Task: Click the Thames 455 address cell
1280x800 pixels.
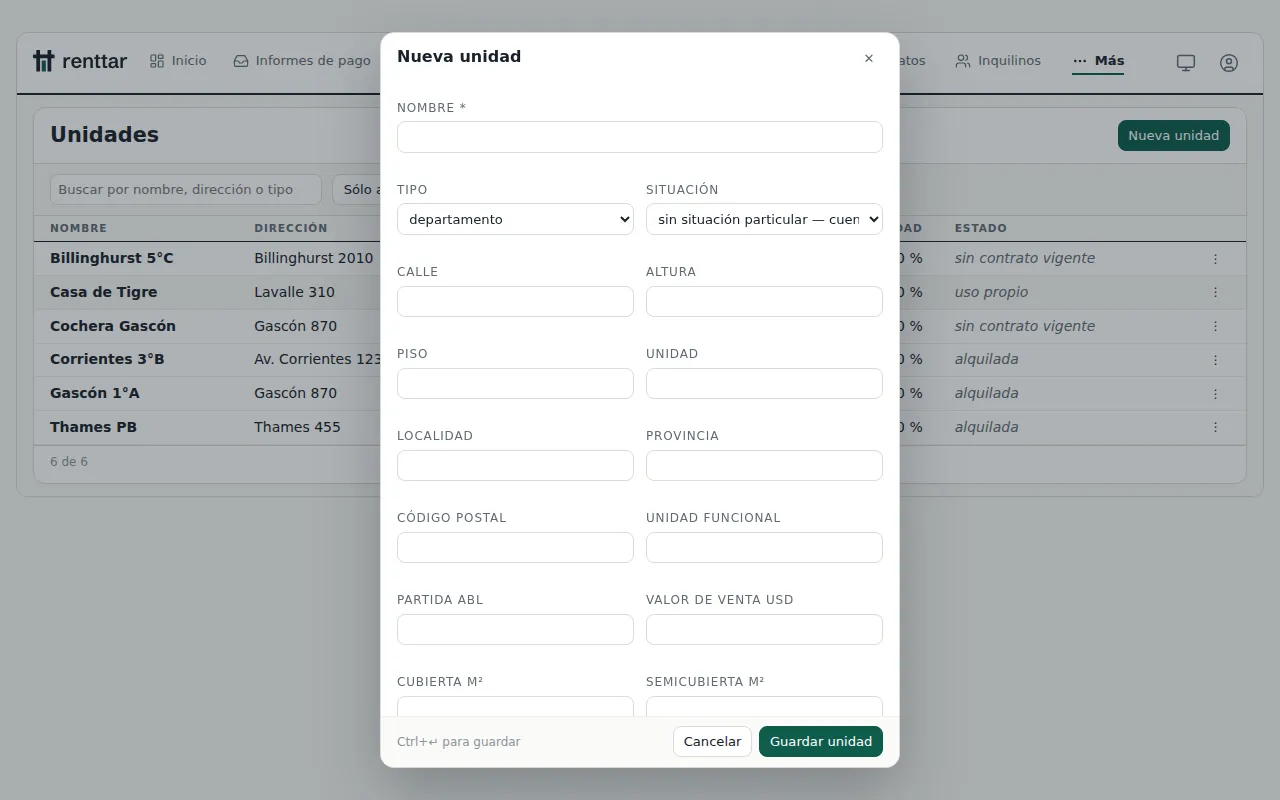Action: tap(297, 427)
